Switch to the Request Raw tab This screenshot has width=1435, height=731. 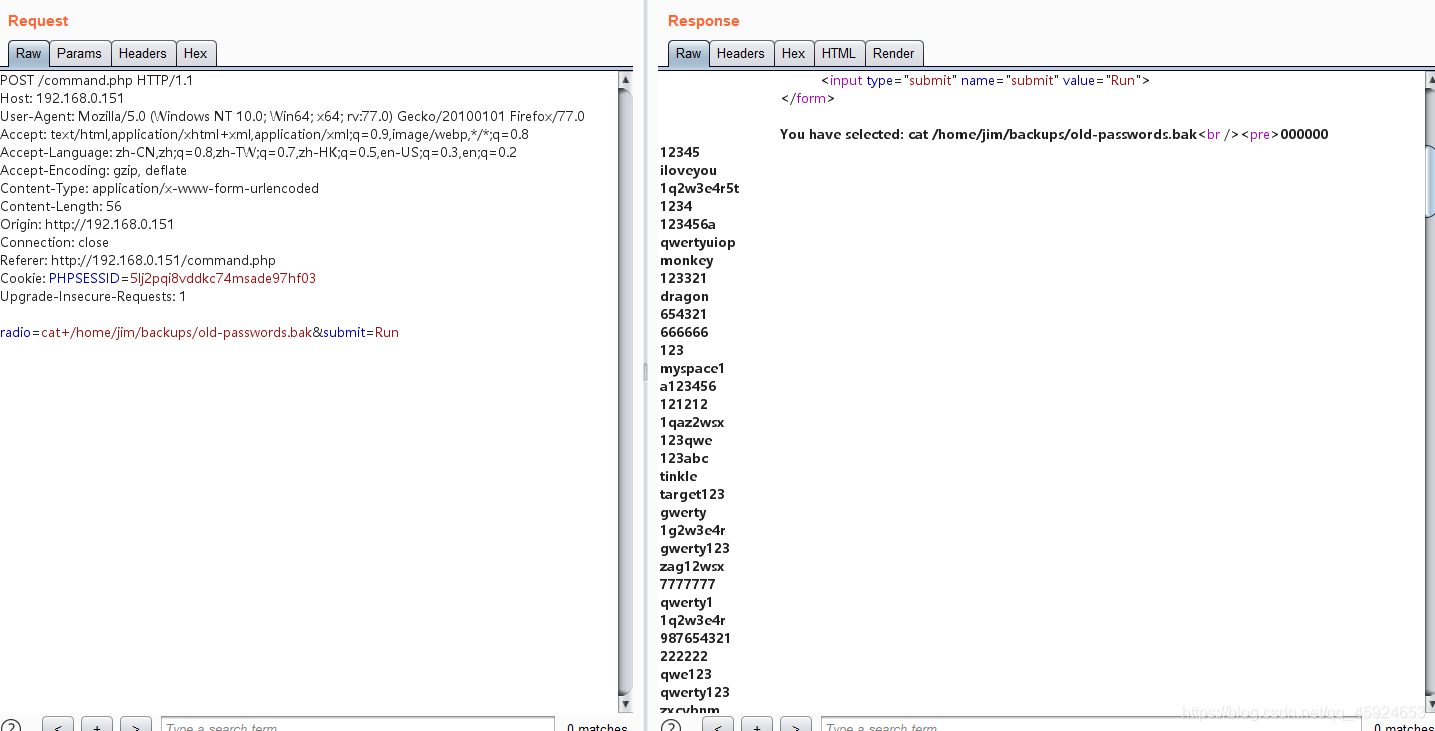coord(28,54)
